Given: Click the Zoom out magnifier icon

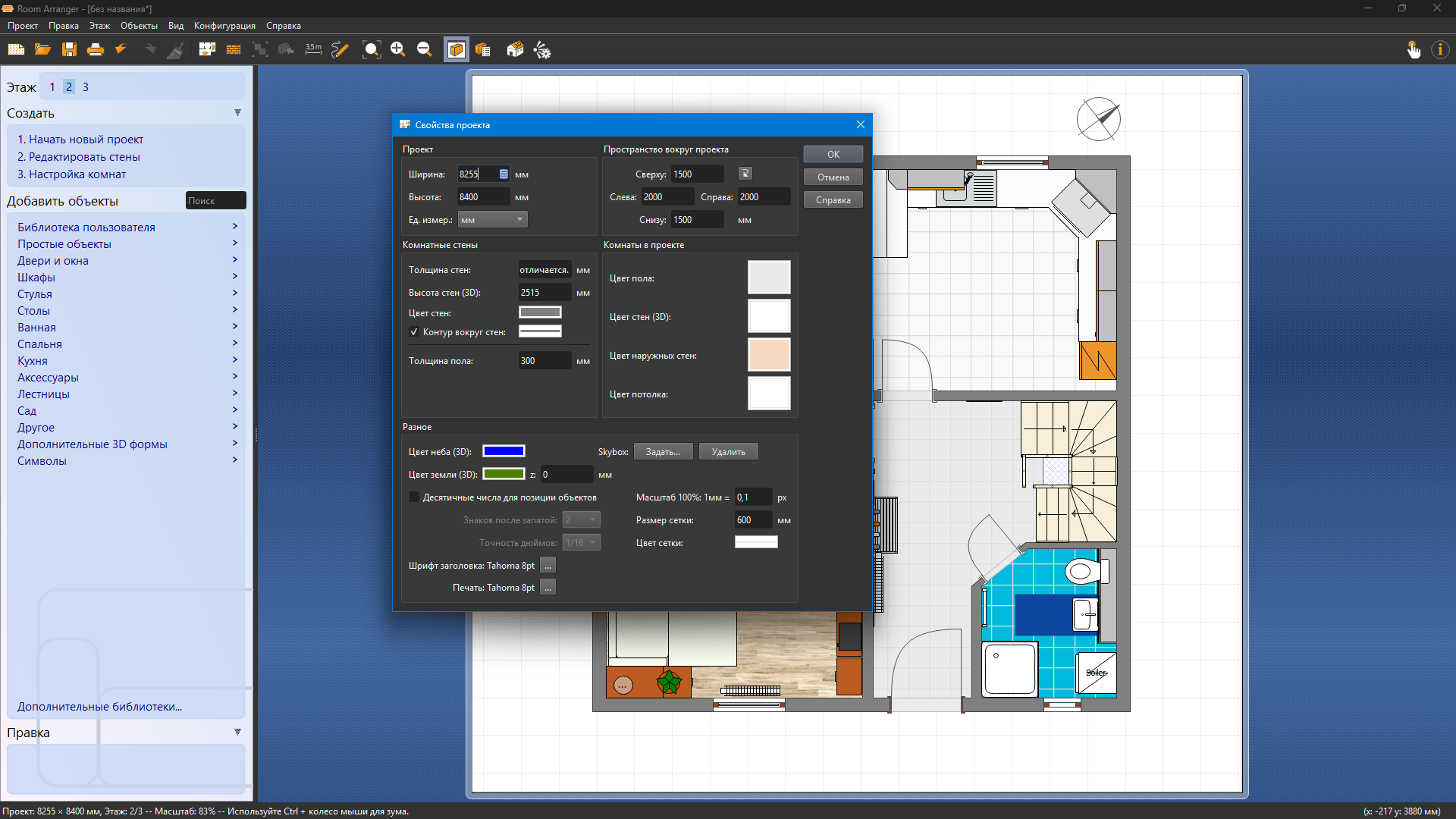Looking at the screenshot, I should pos(424,50).
